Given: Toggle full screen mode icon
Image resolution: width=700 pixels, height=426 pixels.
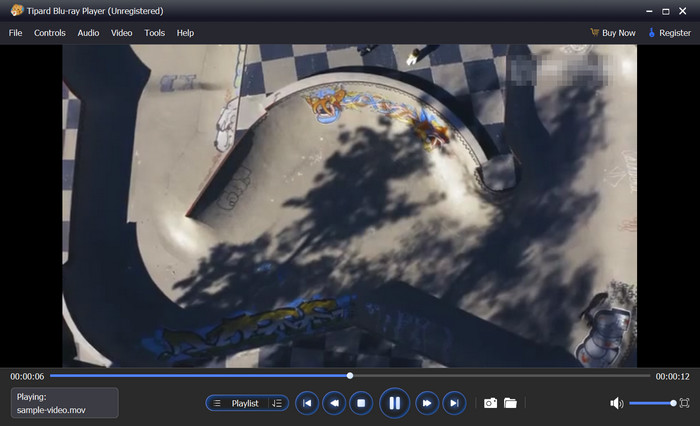Looking at the screenshot, I should (x=684, y=403).
